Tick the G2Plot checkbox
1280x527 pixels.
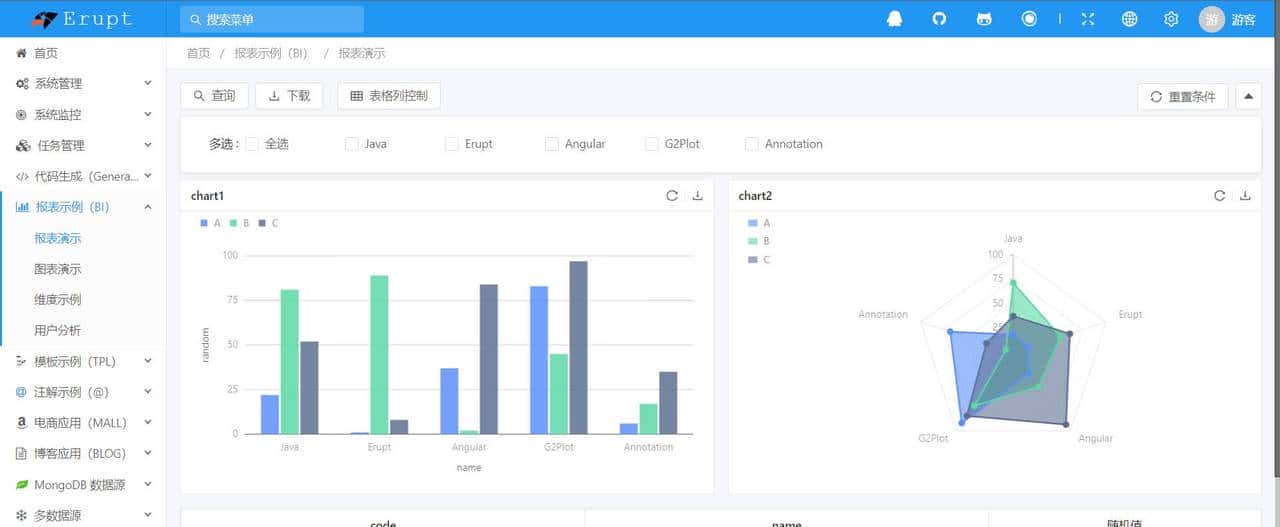coord(652,144)
